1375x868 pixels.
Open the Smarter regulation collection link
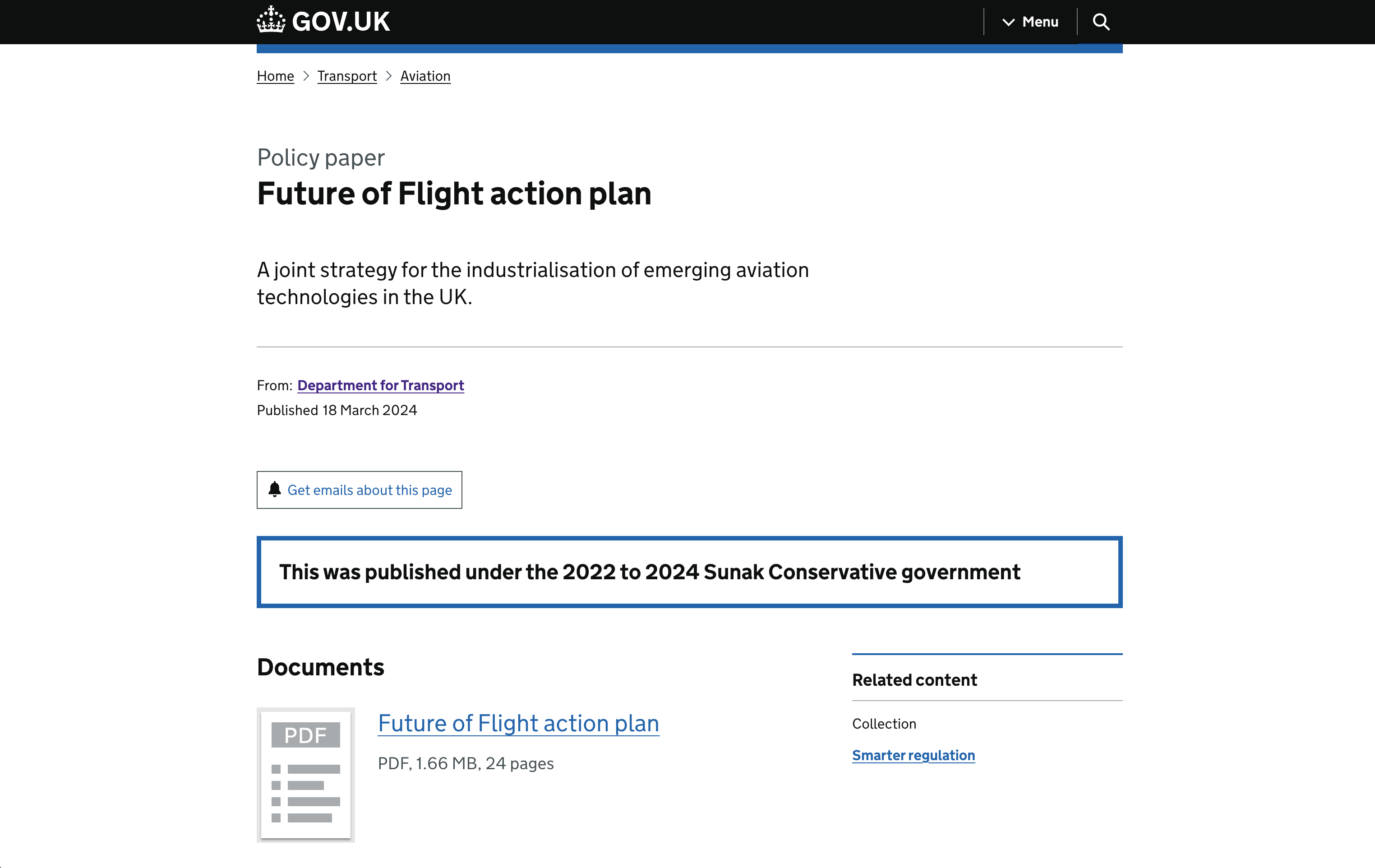click(x=913, y=755)
